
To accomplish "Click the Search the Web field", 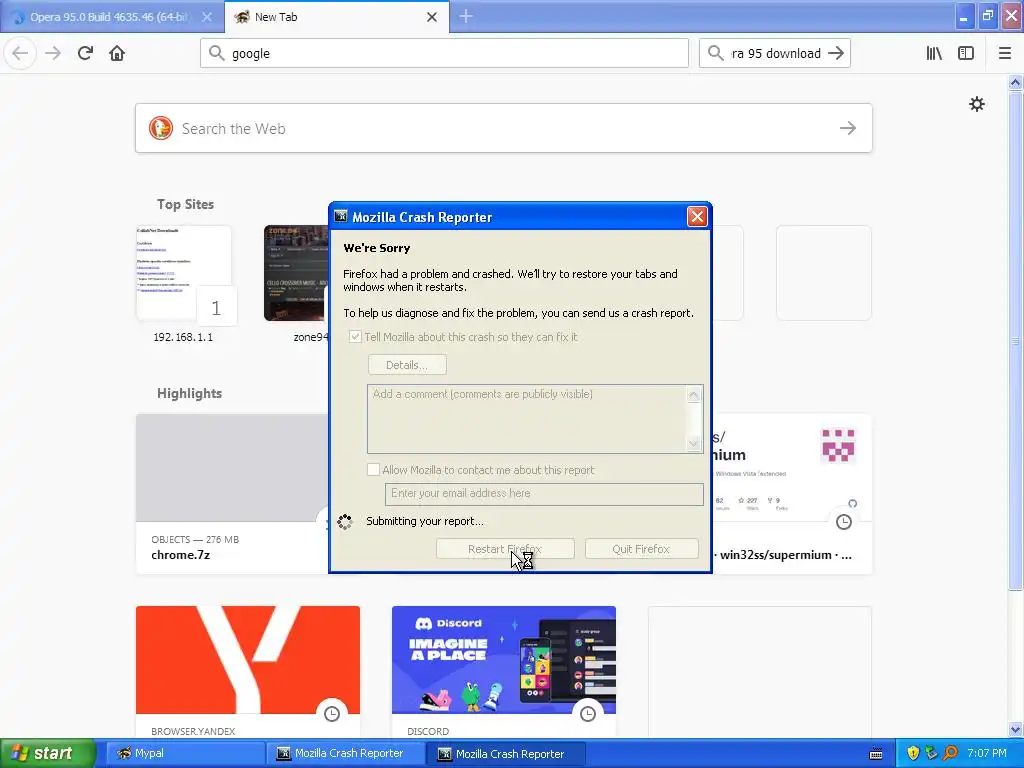I will click(x=504, y=128).
